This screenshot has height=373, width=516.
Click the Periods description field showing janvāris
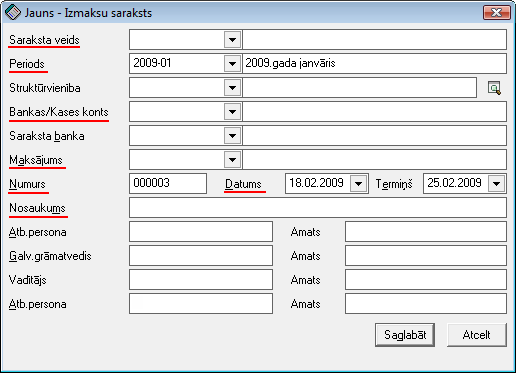point(375,63)
